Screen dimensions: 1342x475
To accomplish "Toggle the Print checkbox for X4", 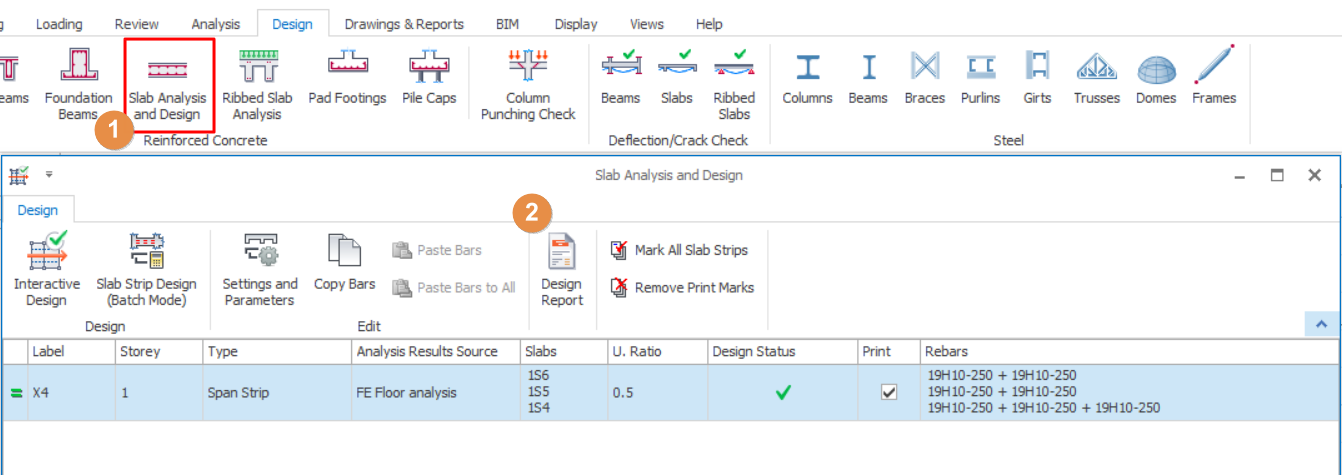I will (888, 393).
